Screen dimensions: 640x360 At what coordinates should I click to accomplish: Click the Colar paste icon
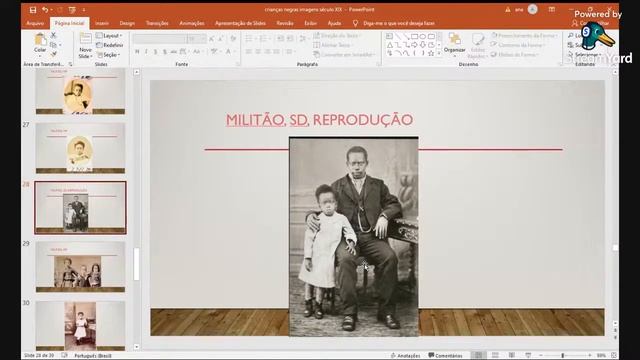click(x=40, y=40)
